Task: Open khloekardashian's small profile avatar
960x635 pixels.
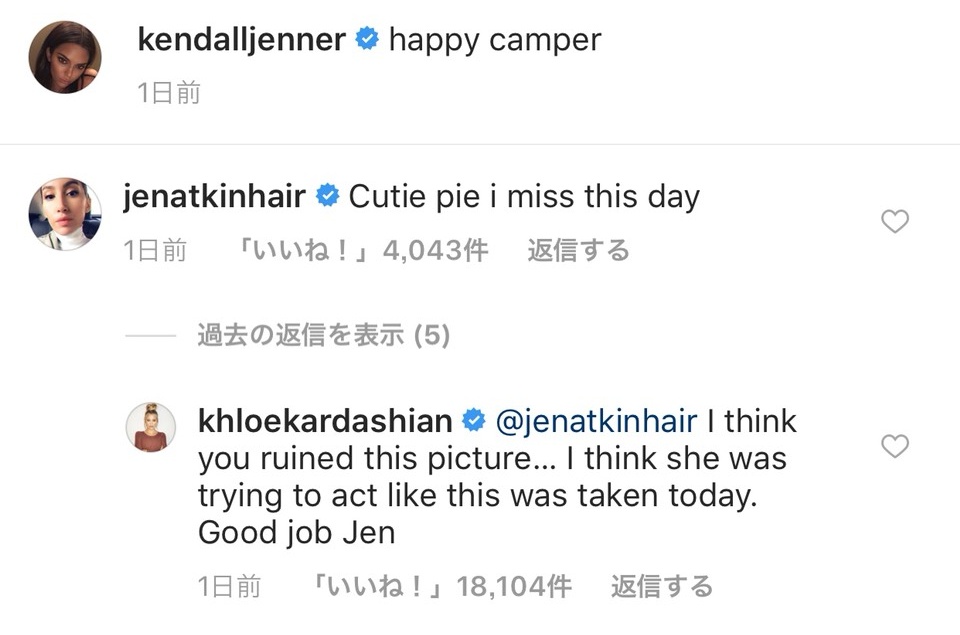Action: pyautogui.click(x=151, y=428)
